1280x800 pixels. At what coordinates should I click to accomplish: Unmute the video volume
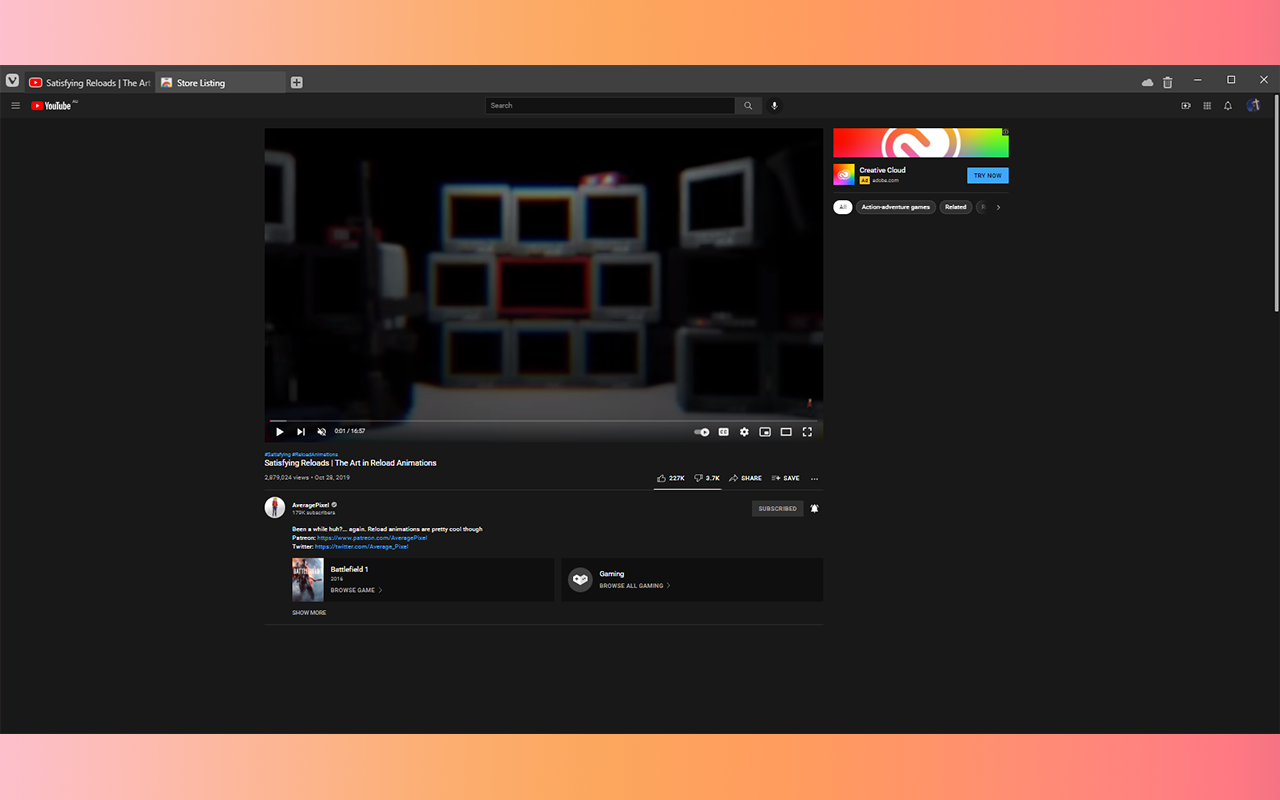pyautogui.click(x=321, y=431)
